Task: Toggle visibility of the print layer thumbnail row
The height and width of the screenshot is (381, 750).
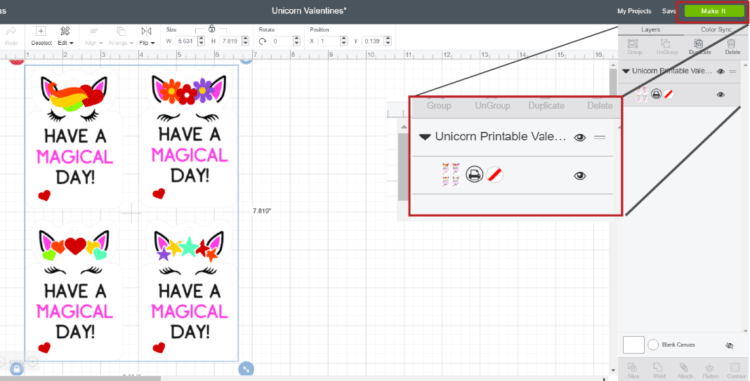Action: coord(720,95)
